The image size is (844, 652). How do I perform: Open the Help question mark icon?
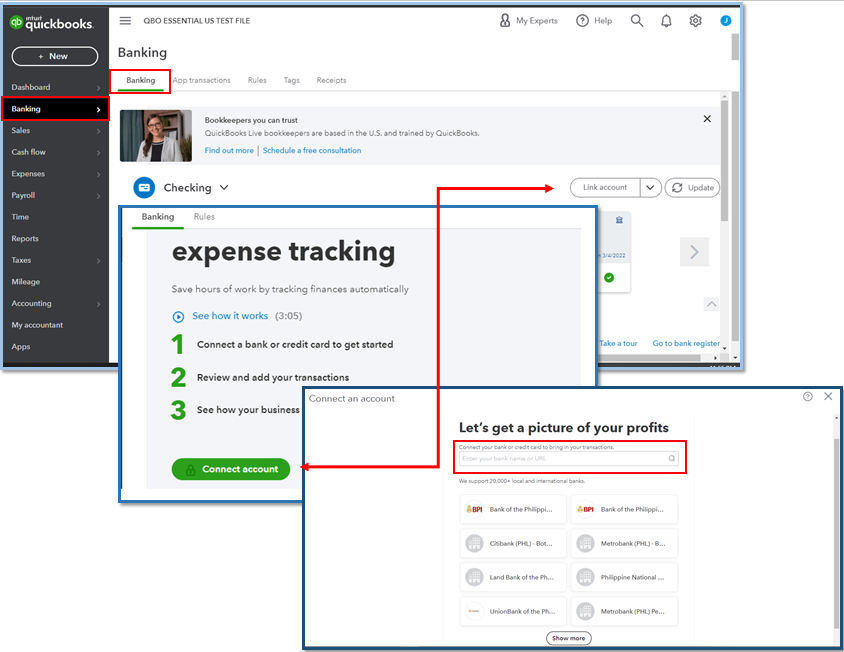pos(582,20)
